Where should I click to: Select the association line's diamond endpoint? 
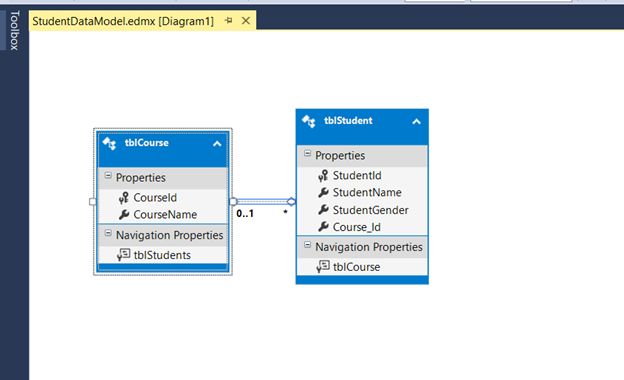pos(291,201)
